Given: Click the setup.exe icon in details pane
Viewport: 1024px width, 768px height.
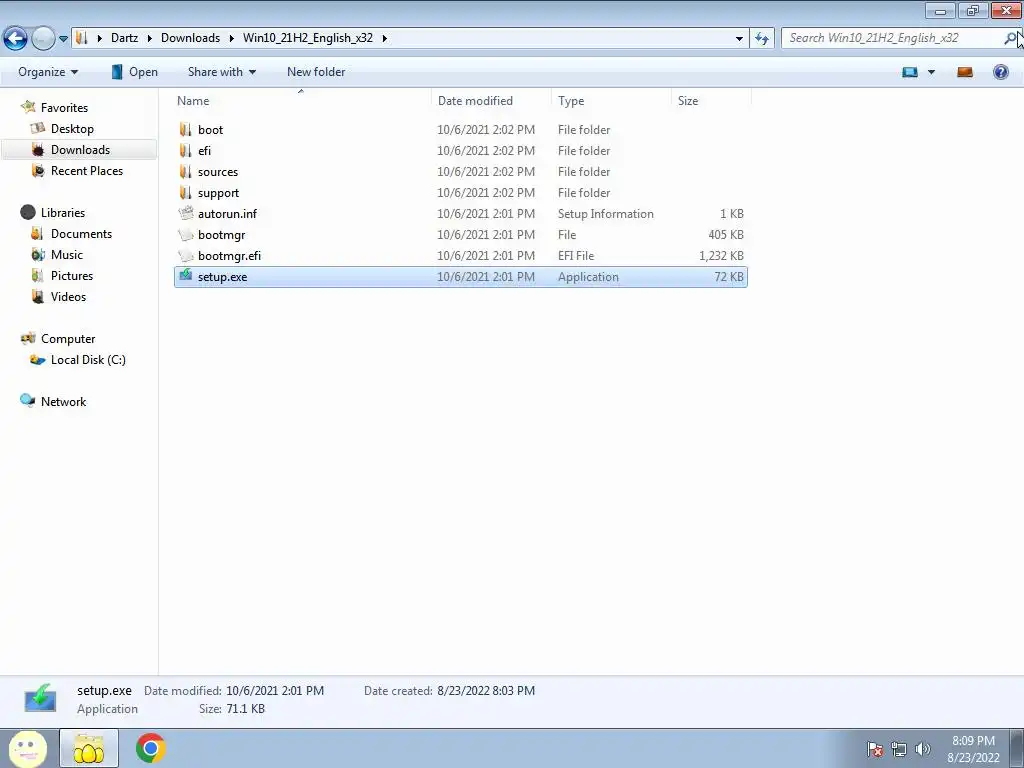Looking at the screenshot, I should [40, 698].
